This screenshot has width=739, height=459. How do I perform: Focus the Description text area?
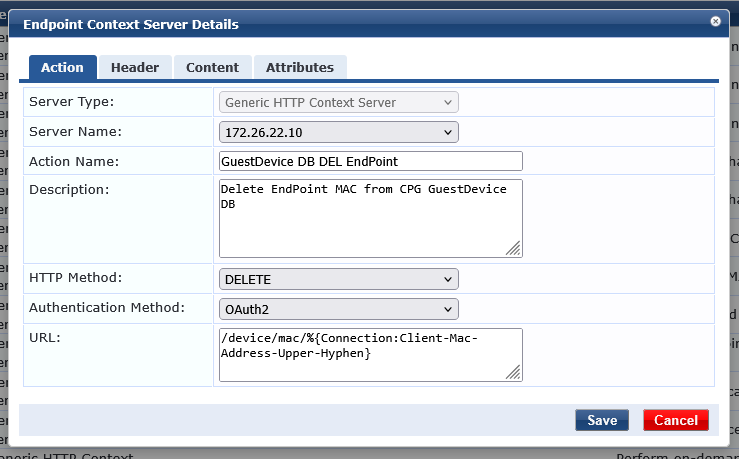click(x=370, y=218)
